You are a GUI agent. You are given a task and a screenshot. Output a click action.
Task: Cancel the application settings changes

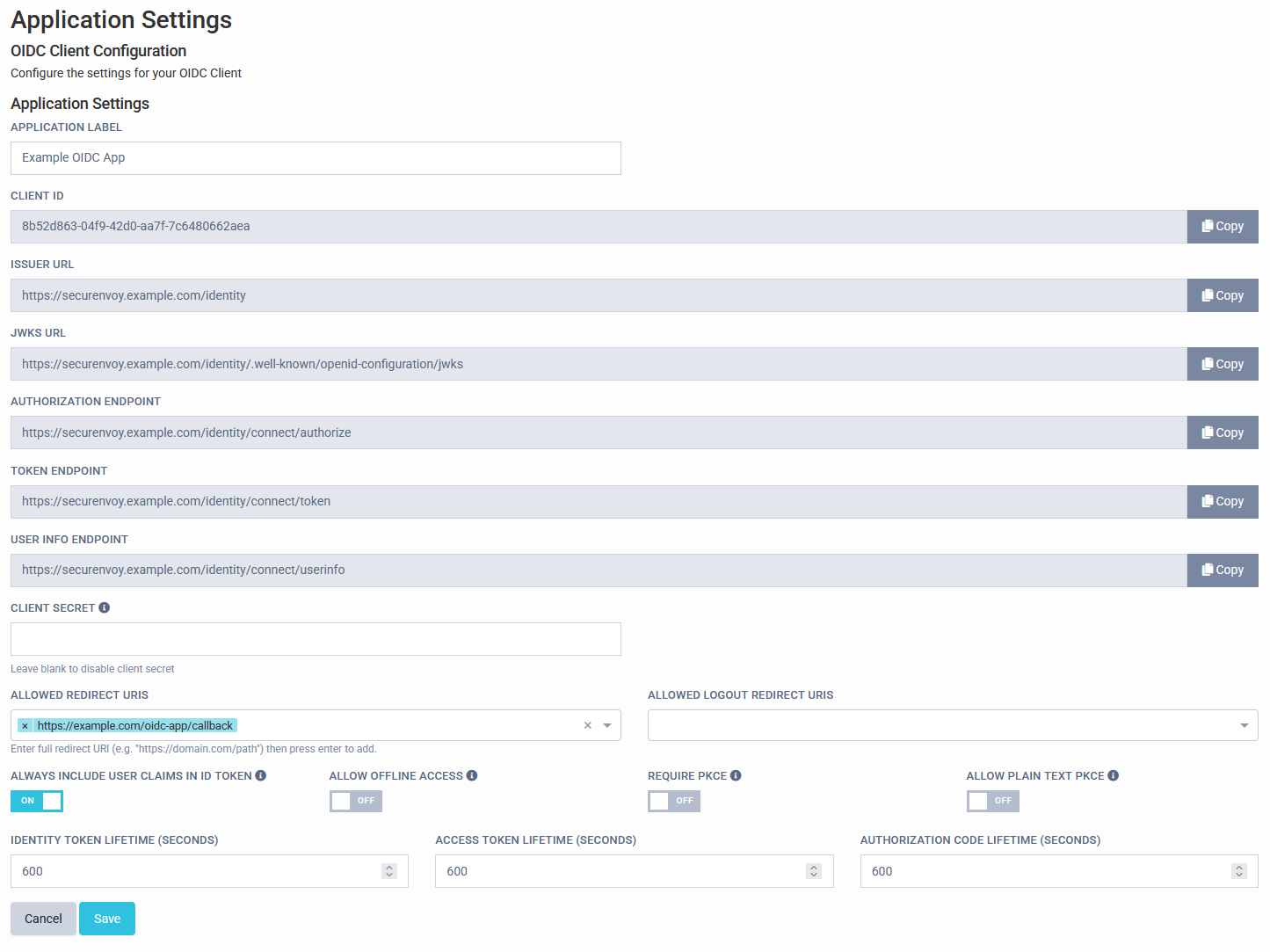pos(43,919)
